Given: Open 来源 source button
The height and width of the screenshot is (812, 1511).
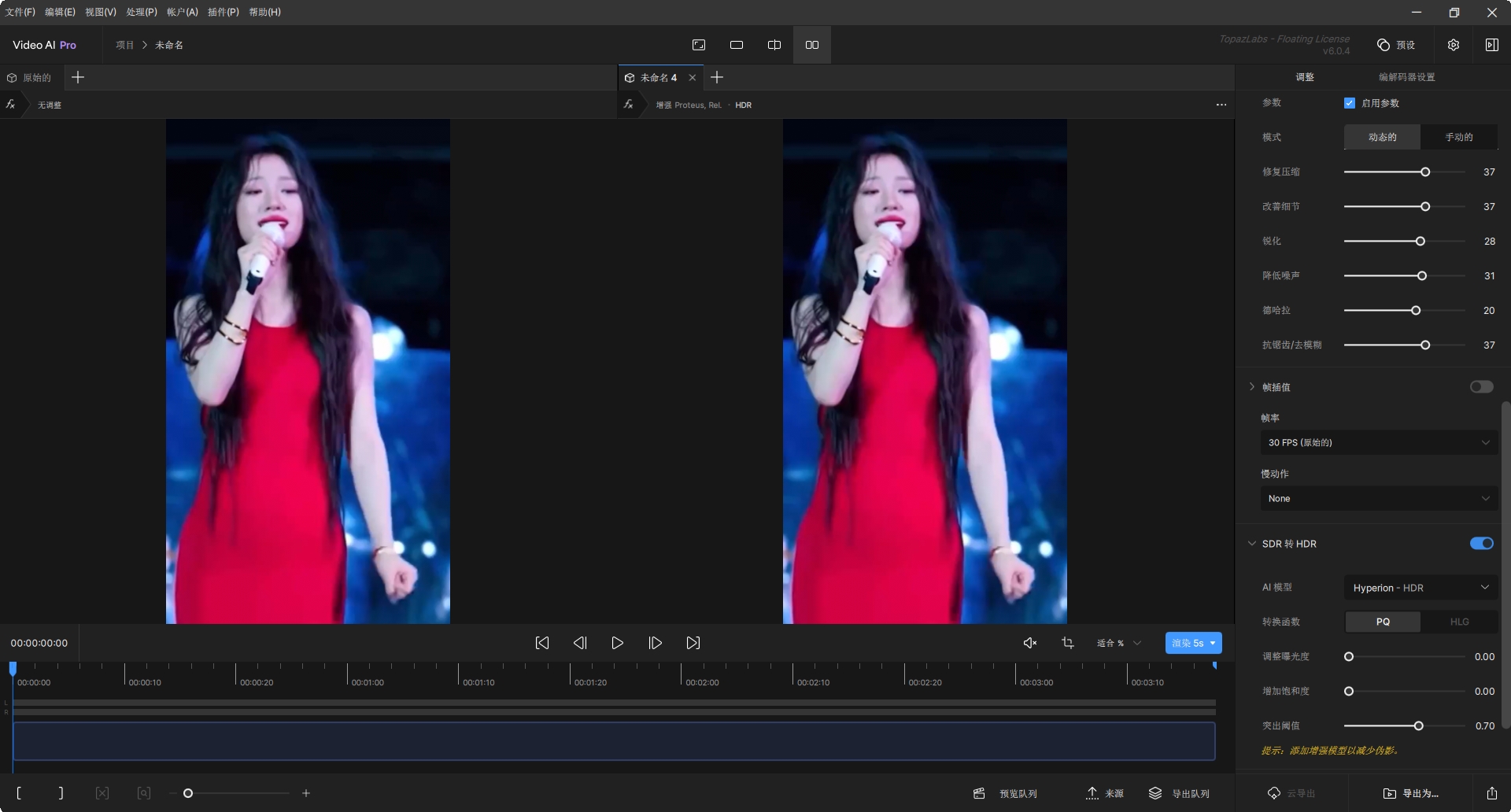Looking at the screenshot, I should pos(1105,793).
